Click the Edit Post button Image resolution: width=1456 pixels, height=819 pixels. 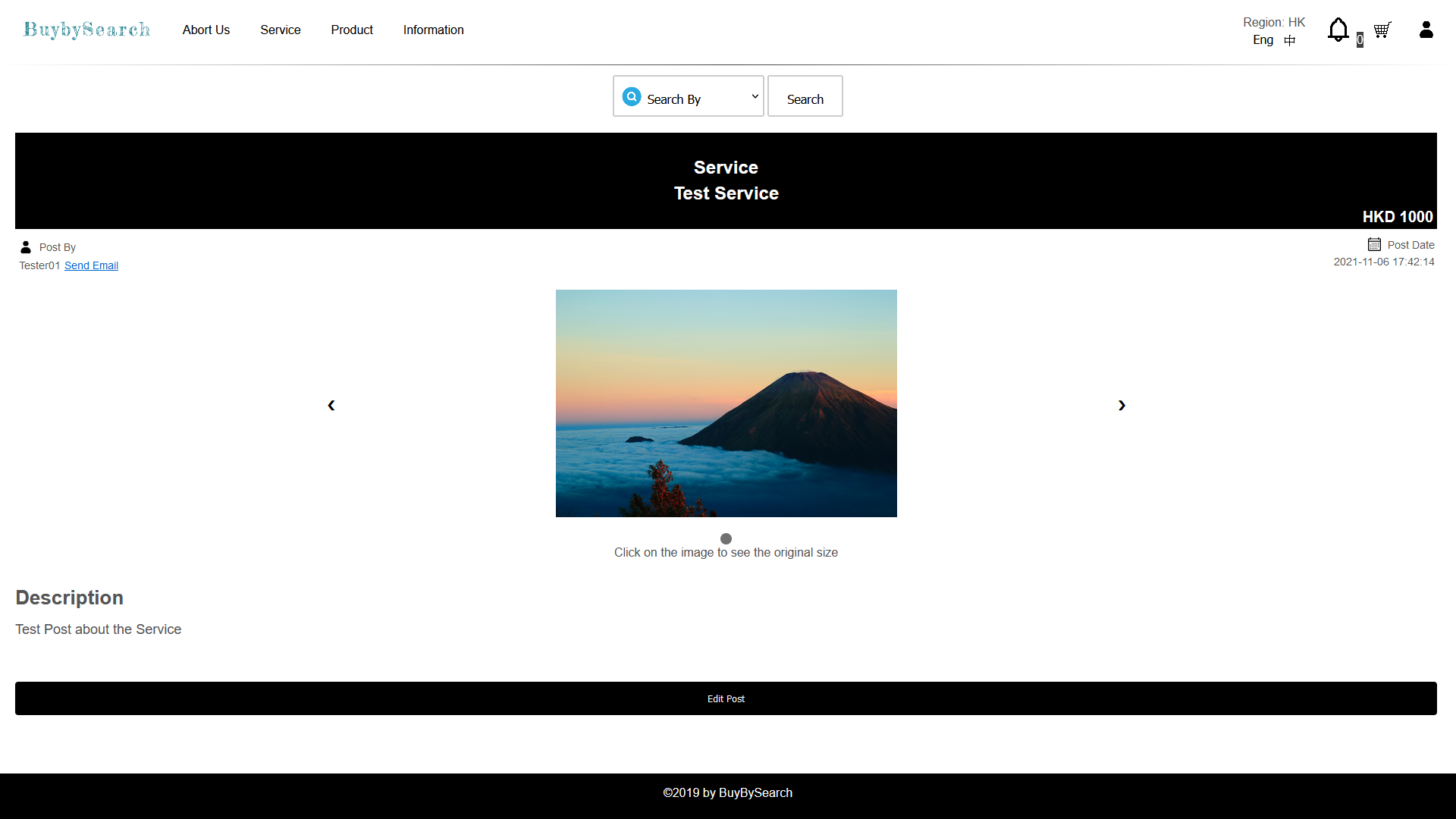[726, 698]
